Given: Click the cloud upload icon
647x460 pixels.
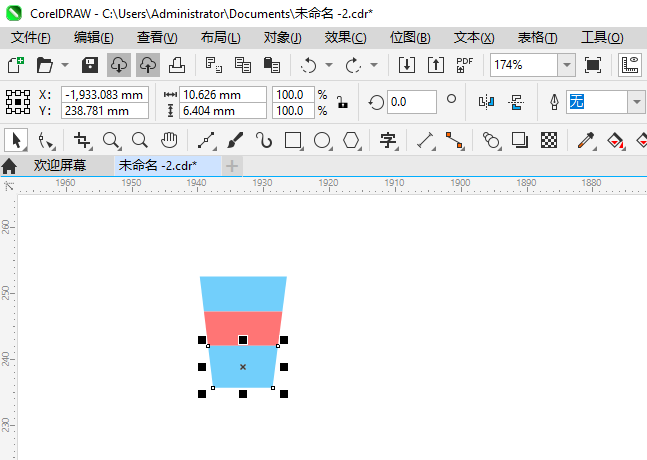Looking at the screenshot, I should [148, 65].
